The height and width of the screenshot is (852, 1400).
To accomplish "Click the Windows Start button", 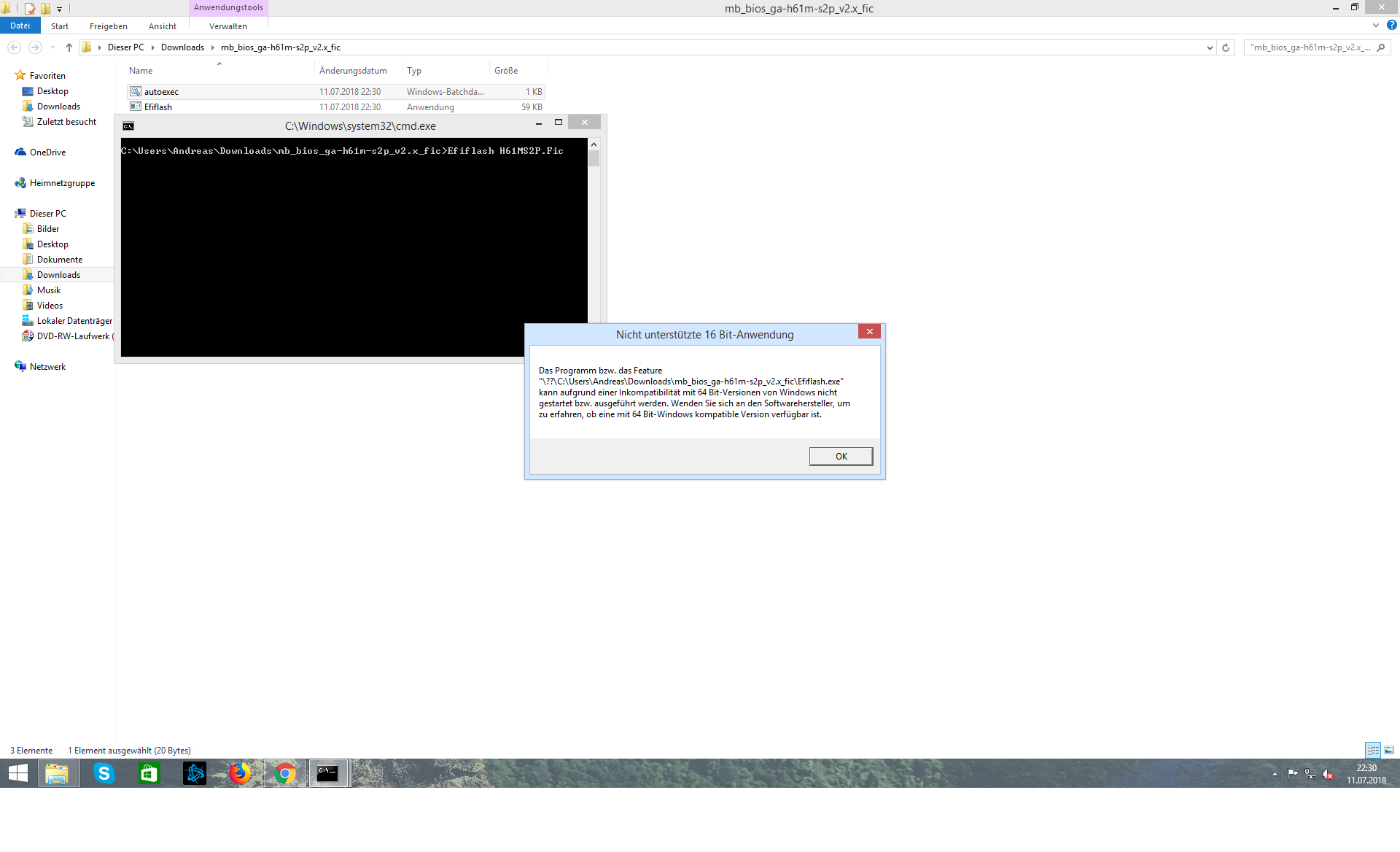I will tap(18, 773).
